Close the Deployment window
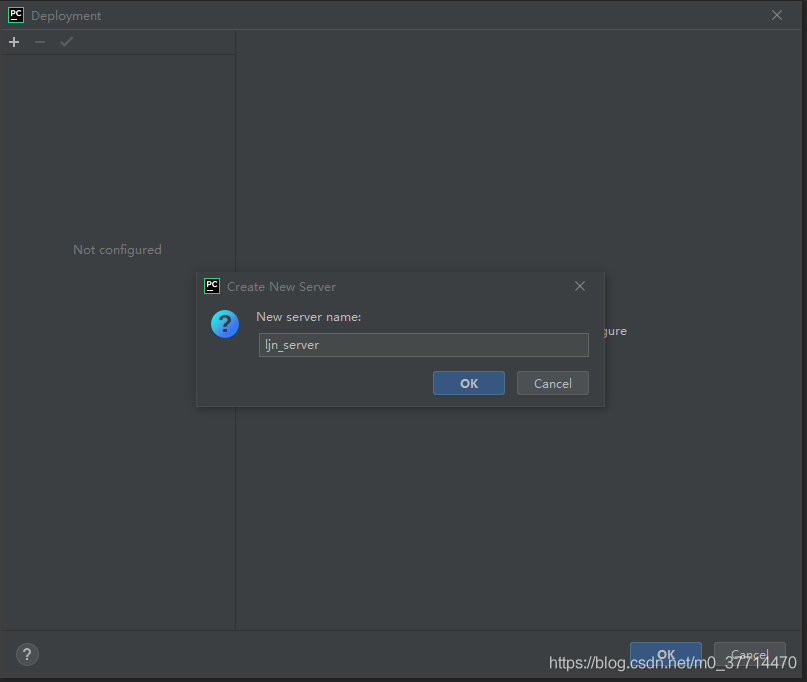 (777, 15)
